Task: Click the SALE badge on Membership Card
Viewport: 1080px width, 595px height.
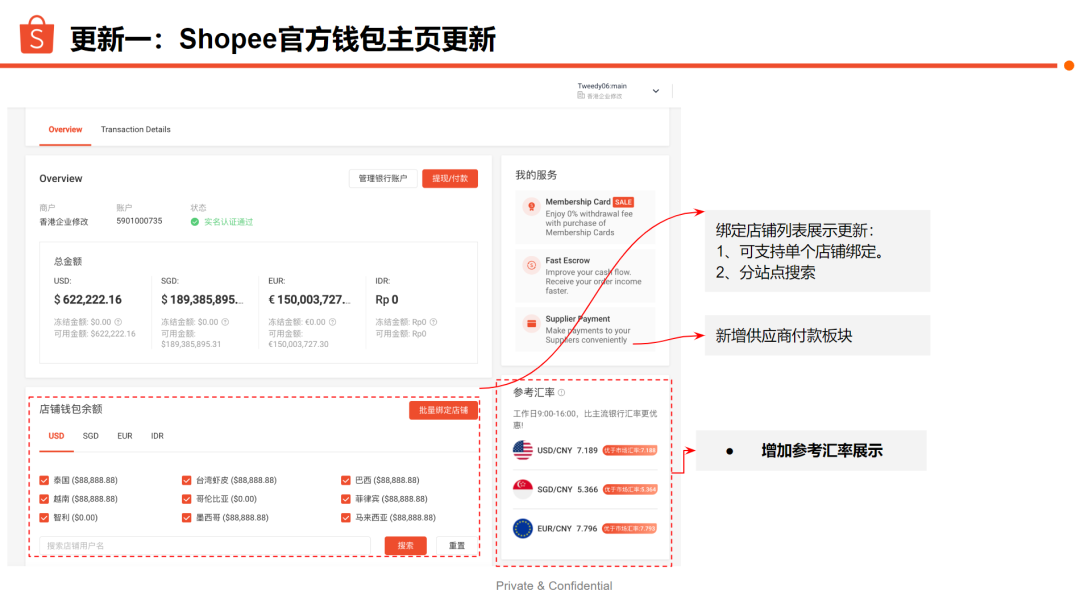Action: pos(624,203)
